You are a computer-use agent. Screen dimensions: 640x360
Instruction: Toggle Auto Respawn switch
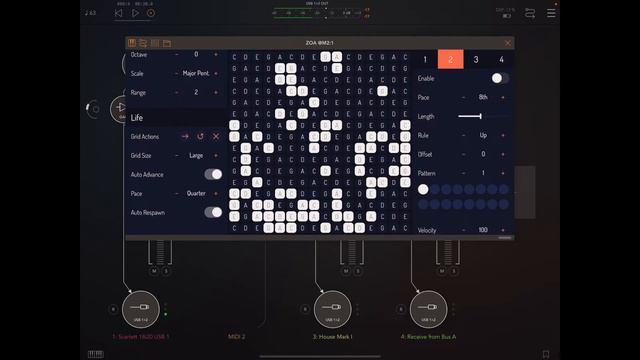point(213,212)
